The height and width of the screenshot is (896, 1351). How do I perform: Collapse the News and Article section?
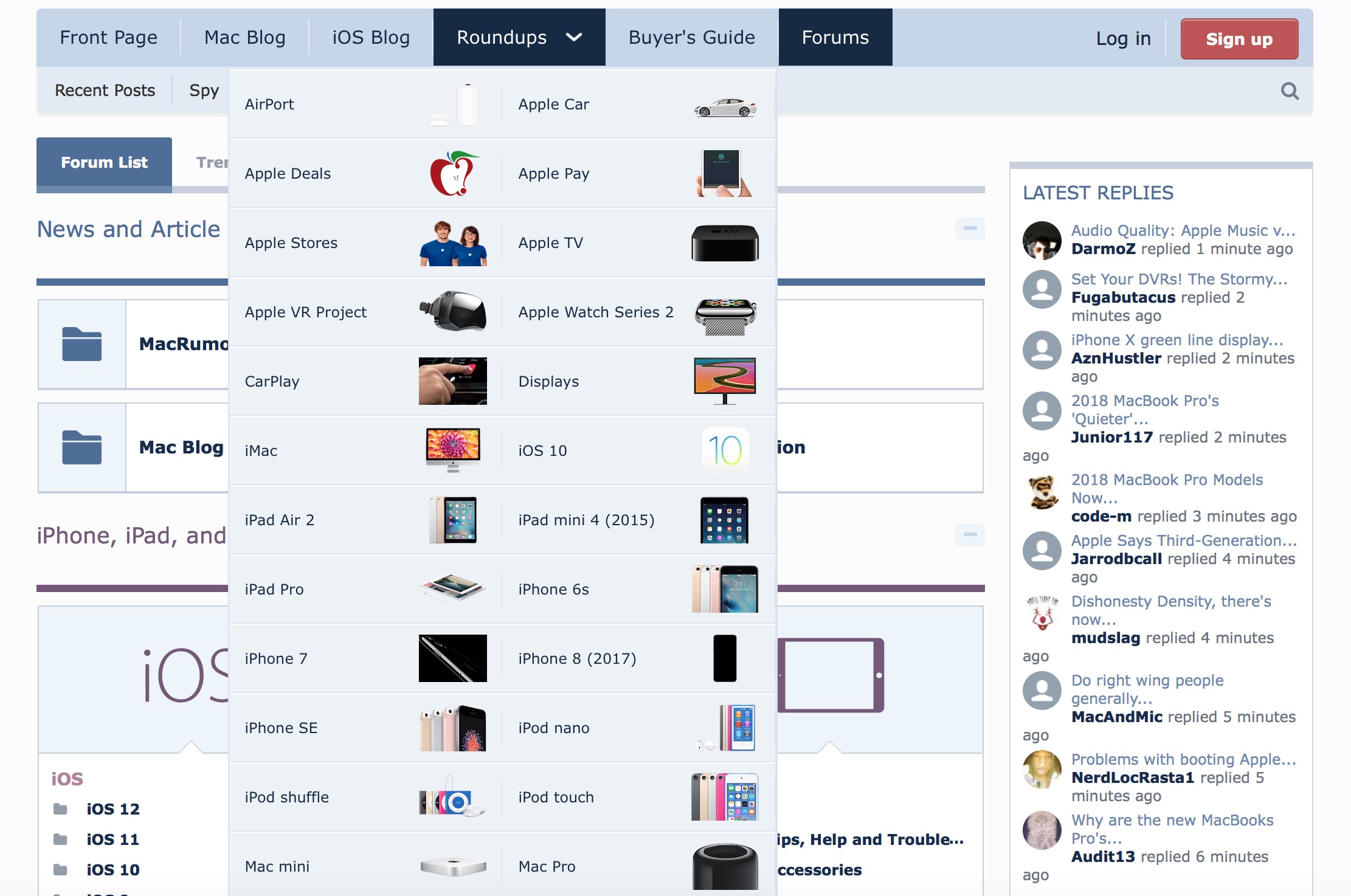[970, 229]
